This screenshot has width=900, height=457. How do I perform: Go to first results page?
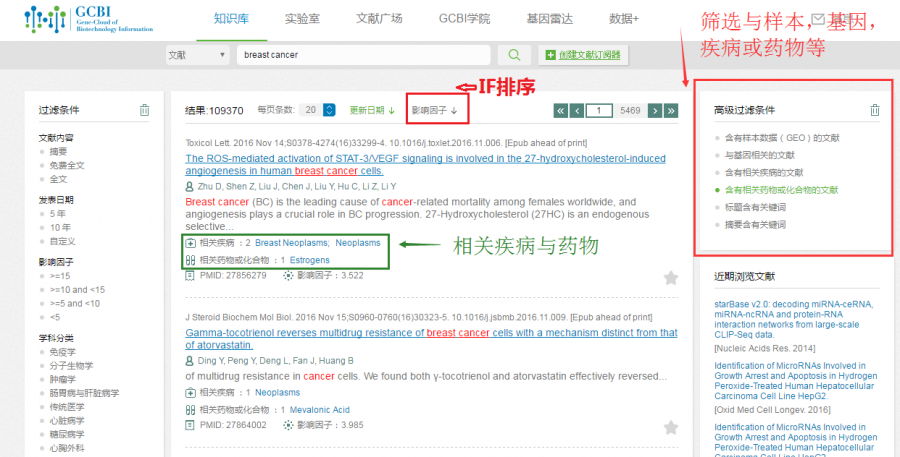(x=561, y=110)
